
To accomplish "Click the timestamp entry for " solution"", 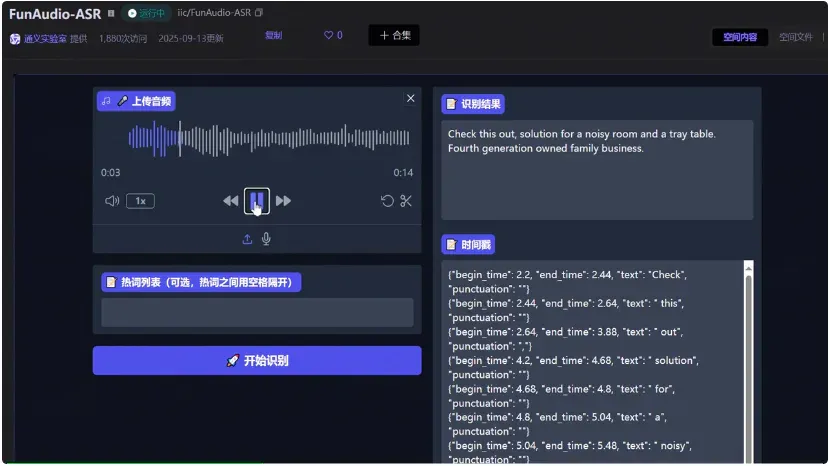I will click(574, 368).
